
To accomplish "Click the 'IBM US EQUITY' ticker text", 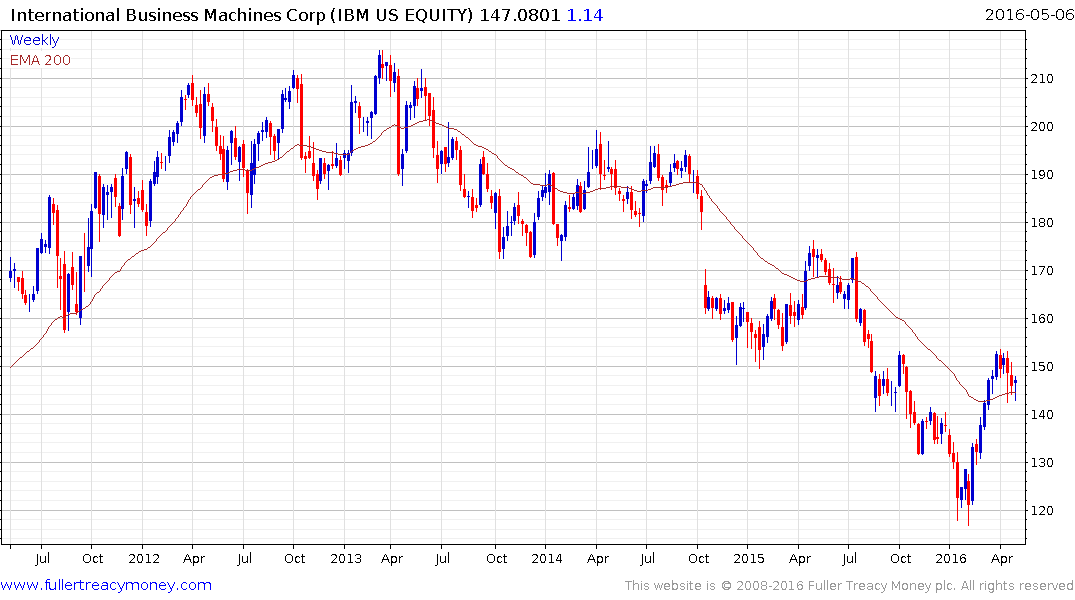I will click(x=402, y=15).
